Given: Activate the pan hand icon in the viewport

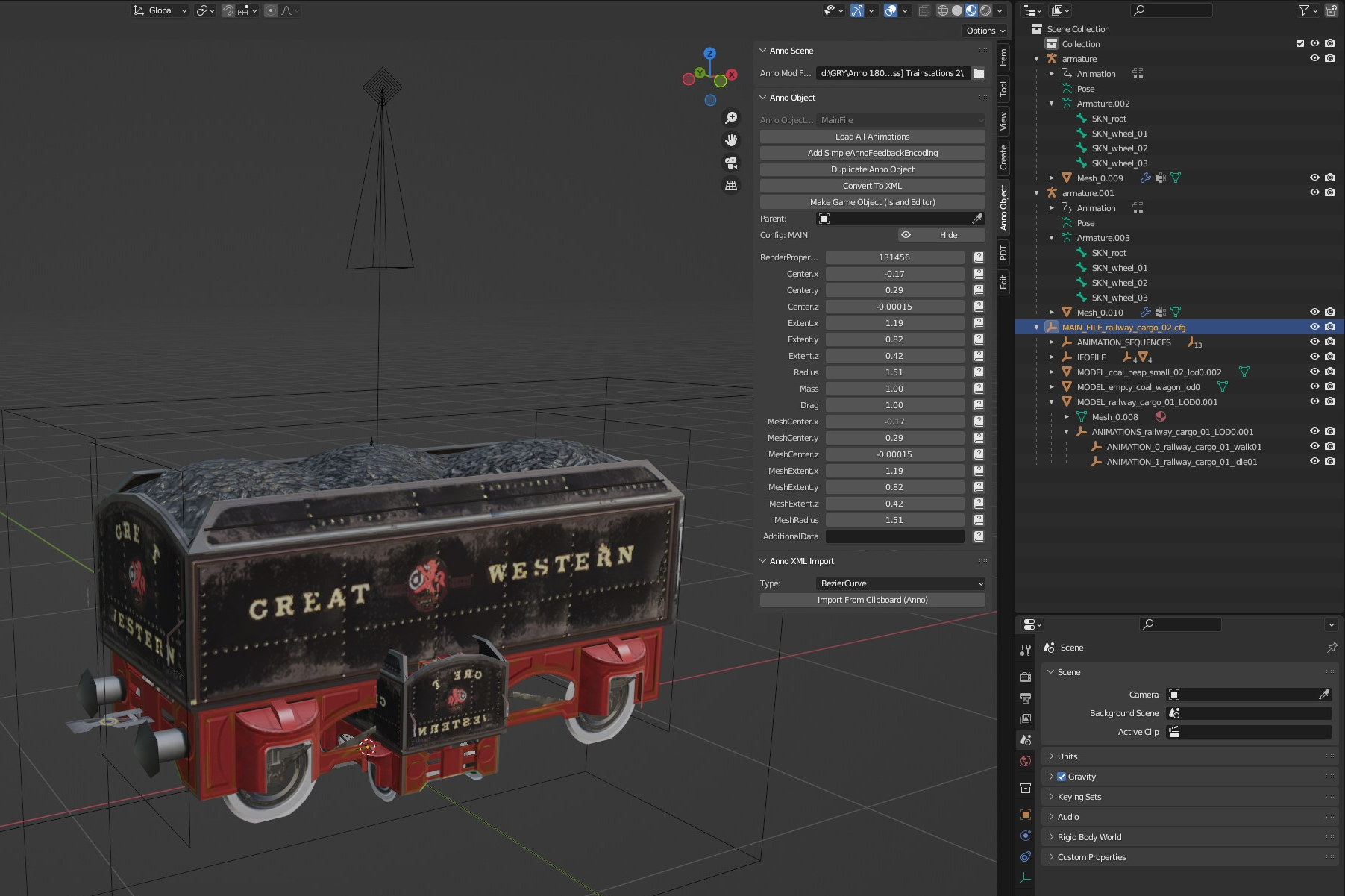Looking at the screenshot, I should point(731,140).
